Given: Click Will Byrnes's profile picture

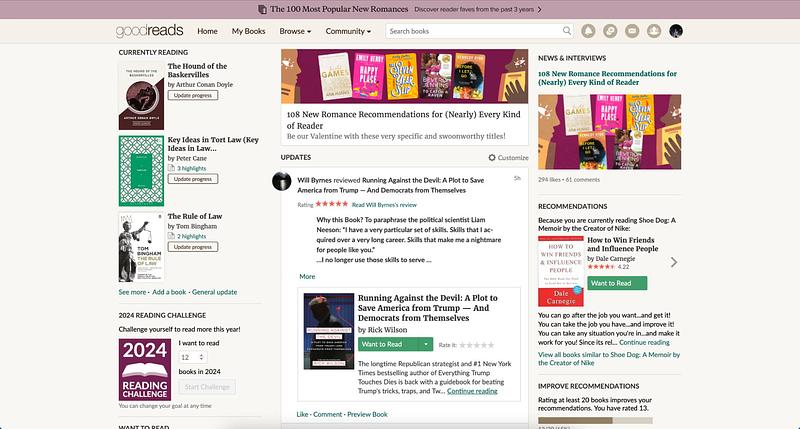Looking at the screenshot, I should (x=282, y=181).
